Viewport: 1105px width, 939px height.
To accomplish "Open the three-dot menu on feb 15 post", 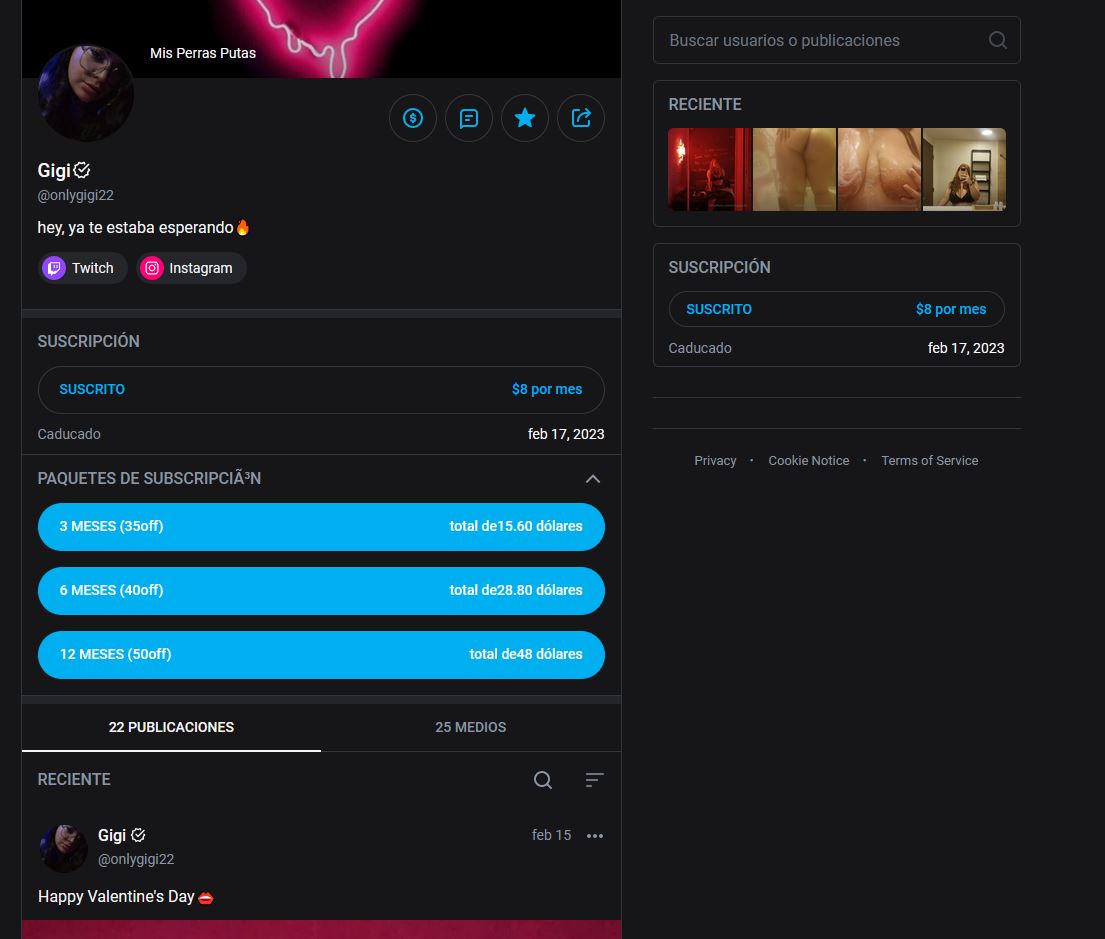I will point(595,836).
